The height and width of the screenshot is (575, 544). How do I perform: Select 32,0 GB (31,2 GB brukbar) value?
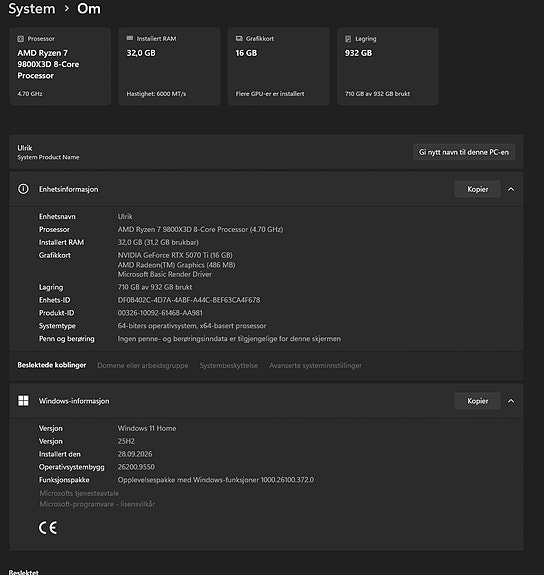point(158,242)
